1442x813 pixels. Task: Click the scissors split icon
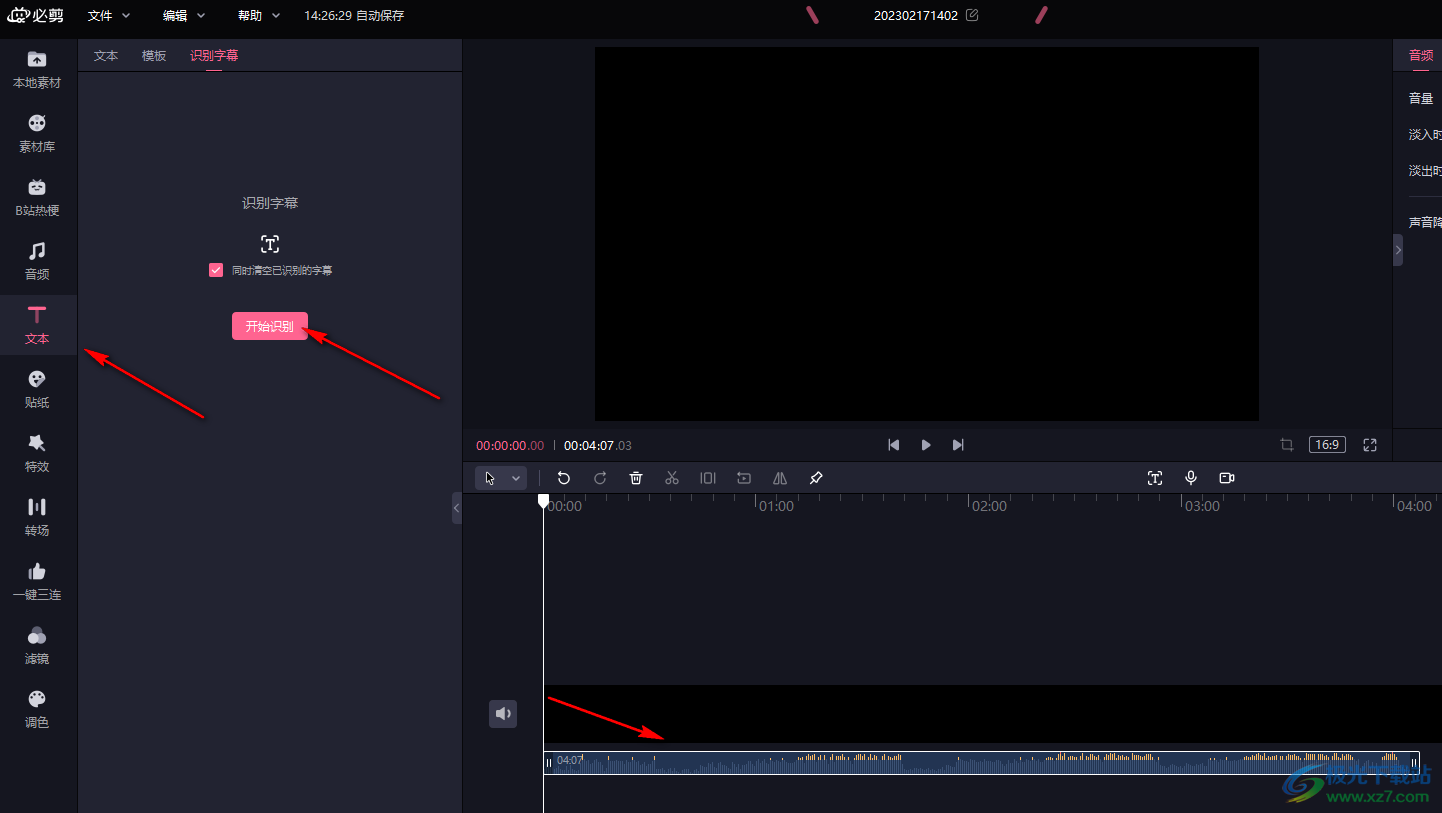point(672,478)
